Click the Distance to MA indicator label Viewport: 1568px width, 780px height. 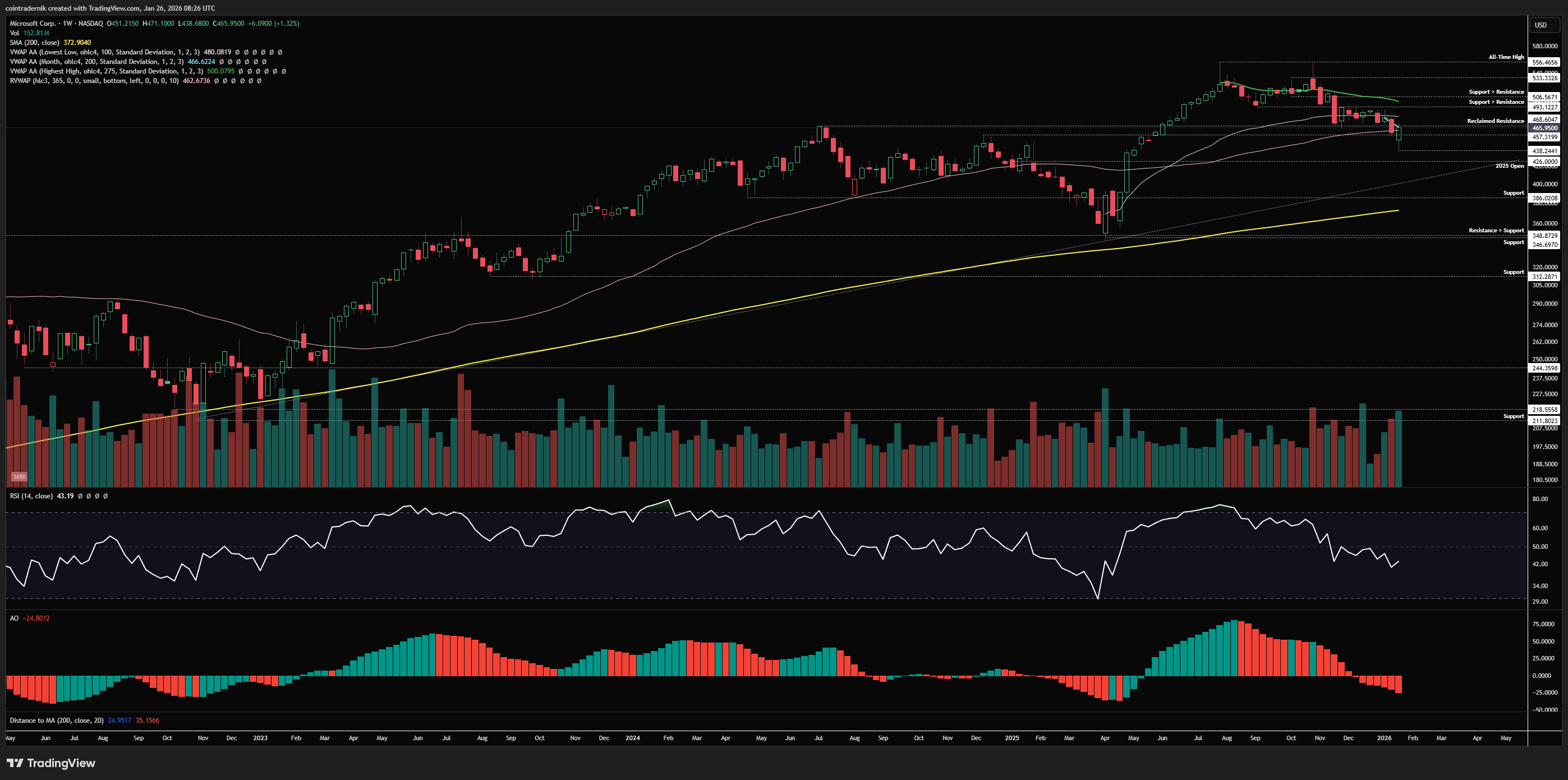click(57, 721)
